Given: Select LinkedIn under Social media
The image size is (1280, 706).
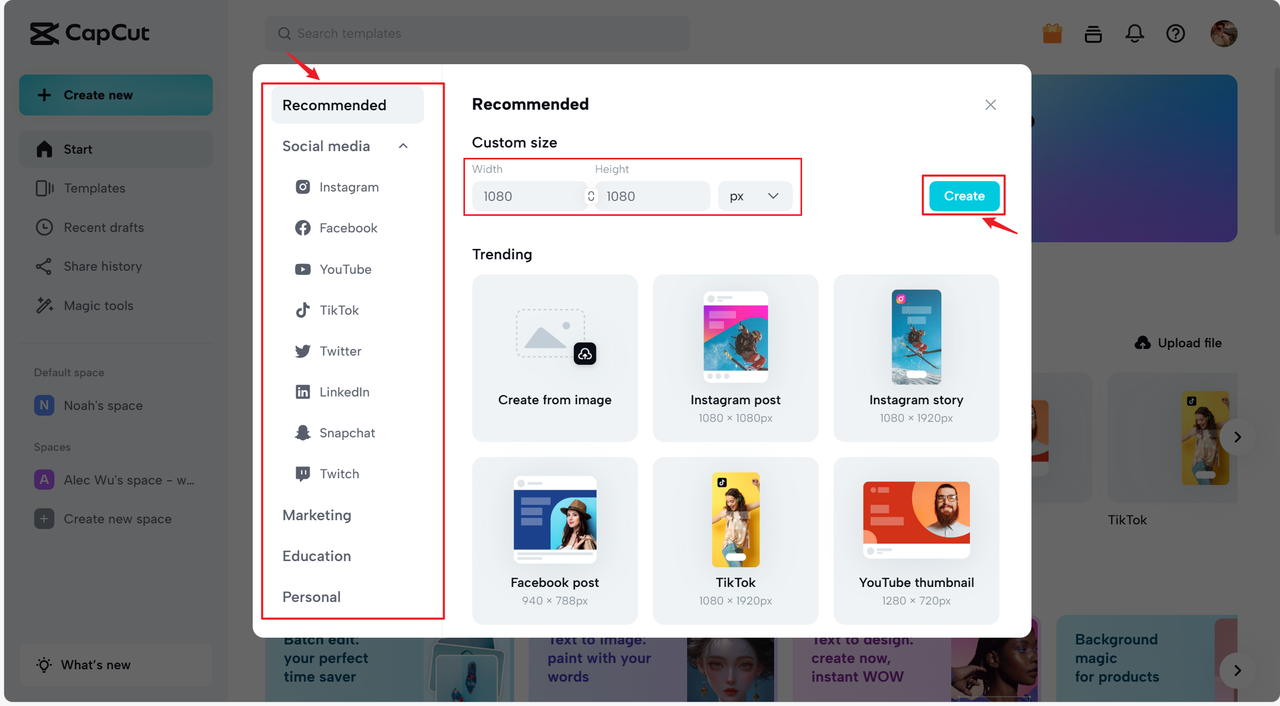Looking at the screenshot, I should (x=347, y=392).
